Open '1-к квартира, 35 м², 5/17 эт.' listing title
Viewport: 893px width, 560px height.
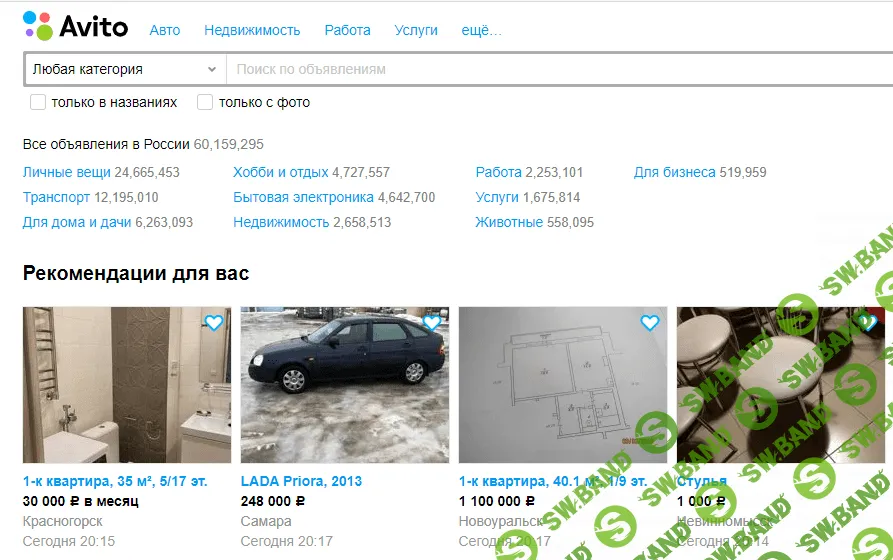(115, 481)
